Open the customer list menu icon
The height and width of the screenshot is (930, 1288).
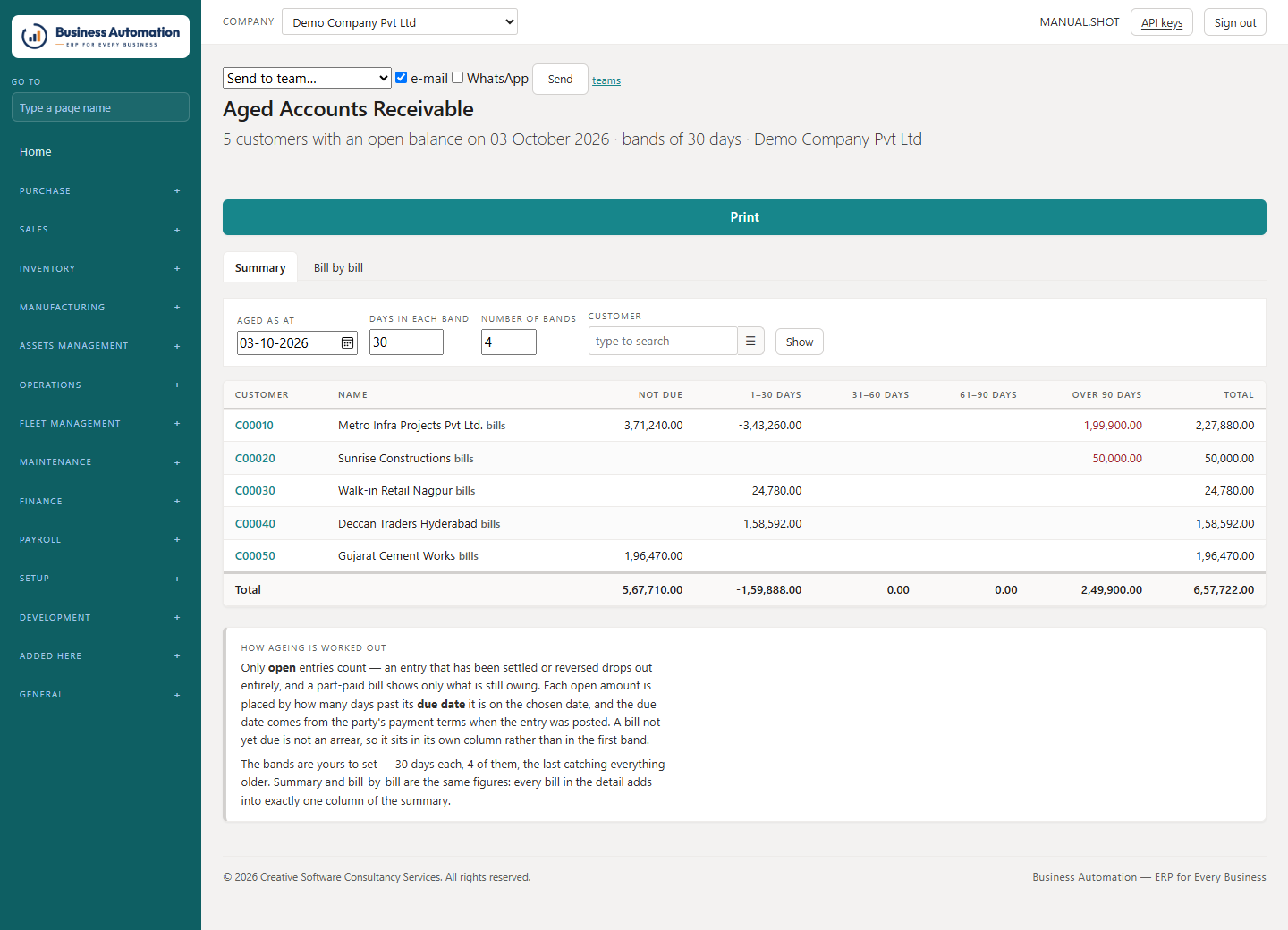pos(750,341)
